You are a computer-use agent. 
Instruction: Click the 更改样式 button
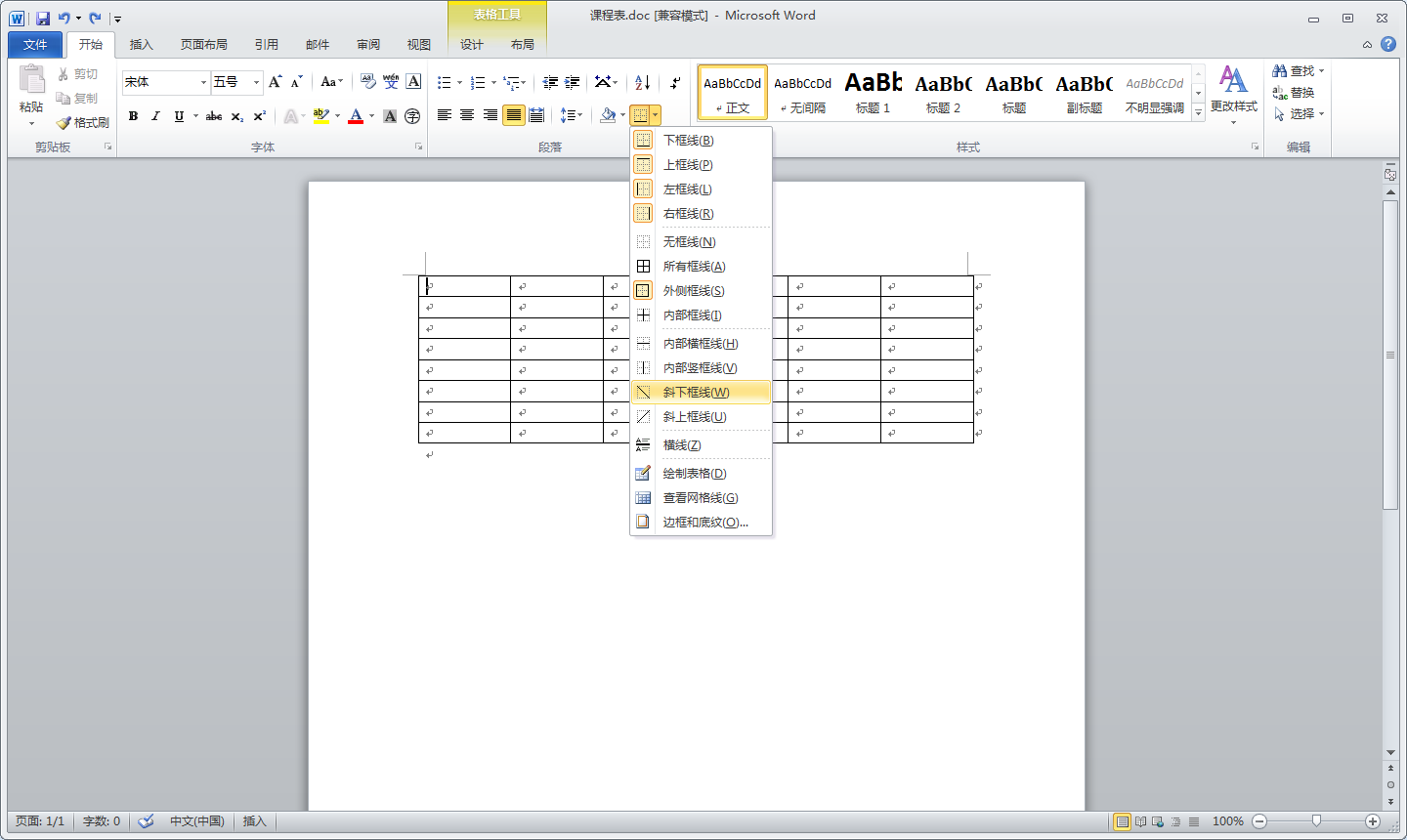click(1234, 96)
